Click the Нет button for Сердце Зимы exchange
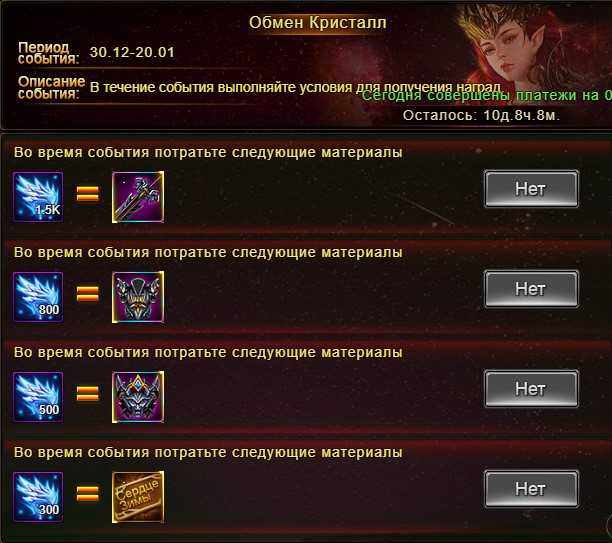Image resolution: width=612 pixels, height=543 pixels. tap(531, 489)
